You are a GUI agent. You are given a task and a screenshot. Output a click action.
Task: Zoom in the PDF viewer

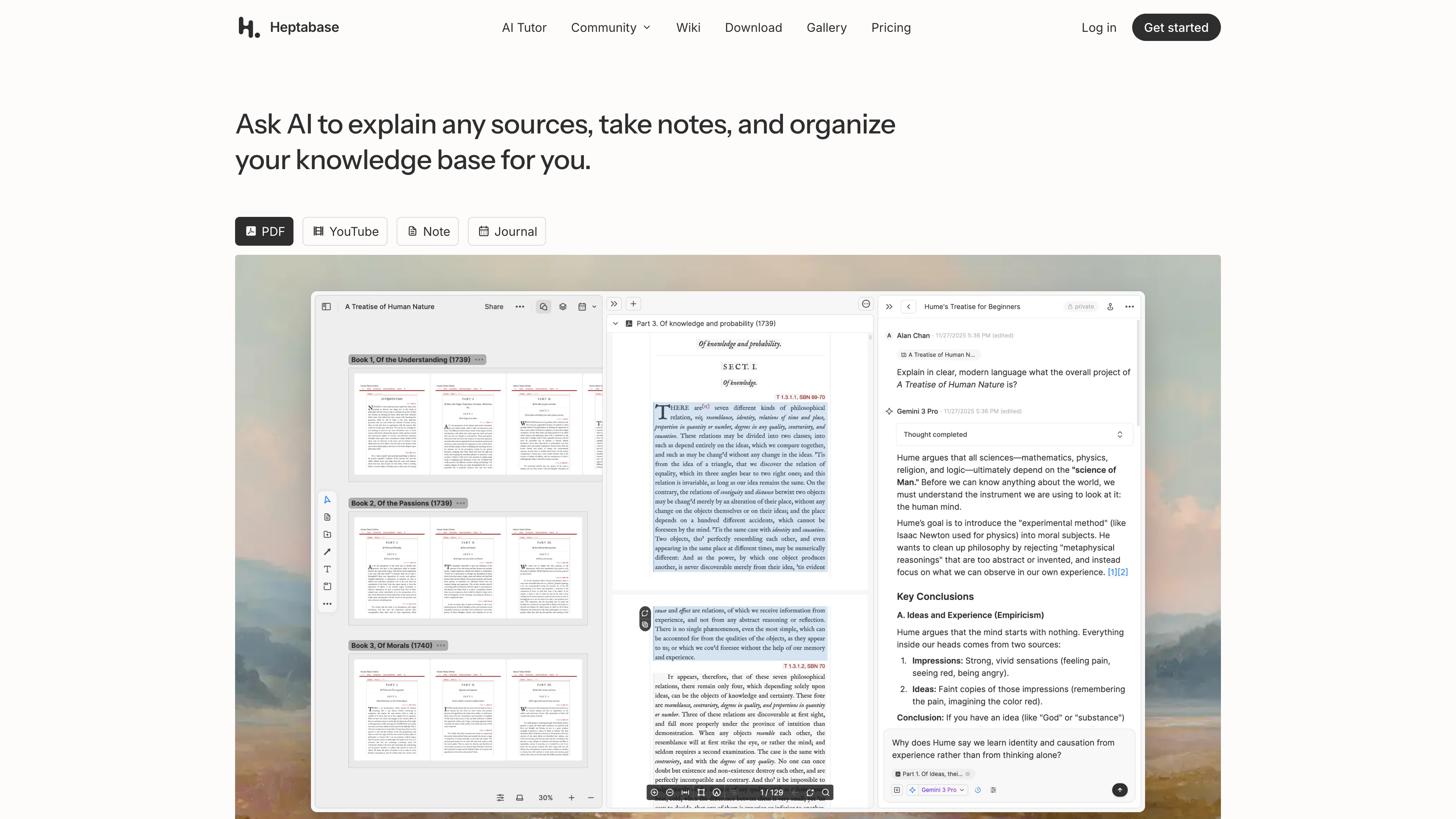[654, 792]
